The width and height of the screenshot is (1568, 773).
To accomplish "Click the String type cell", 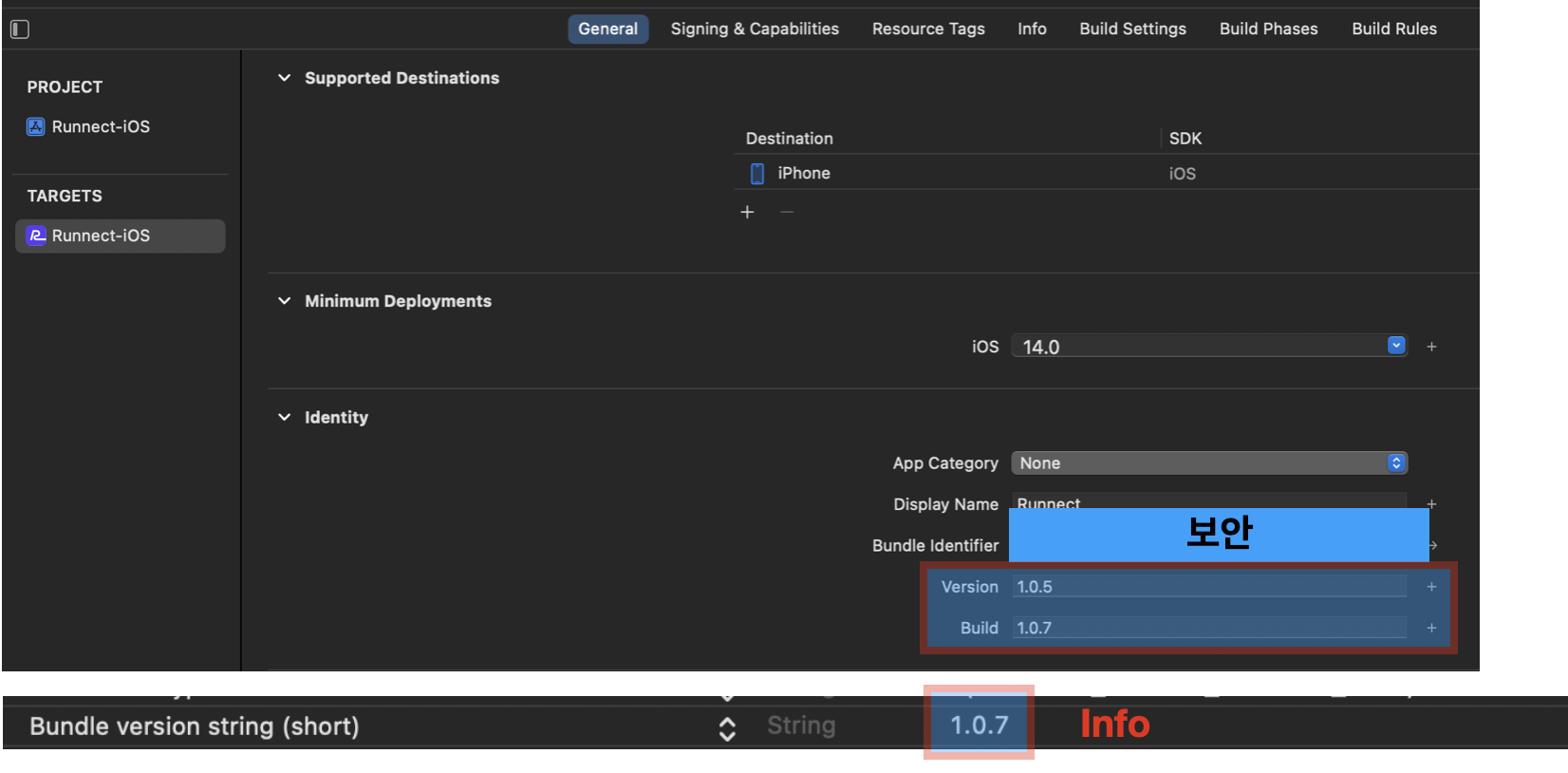I will (801, 726).
